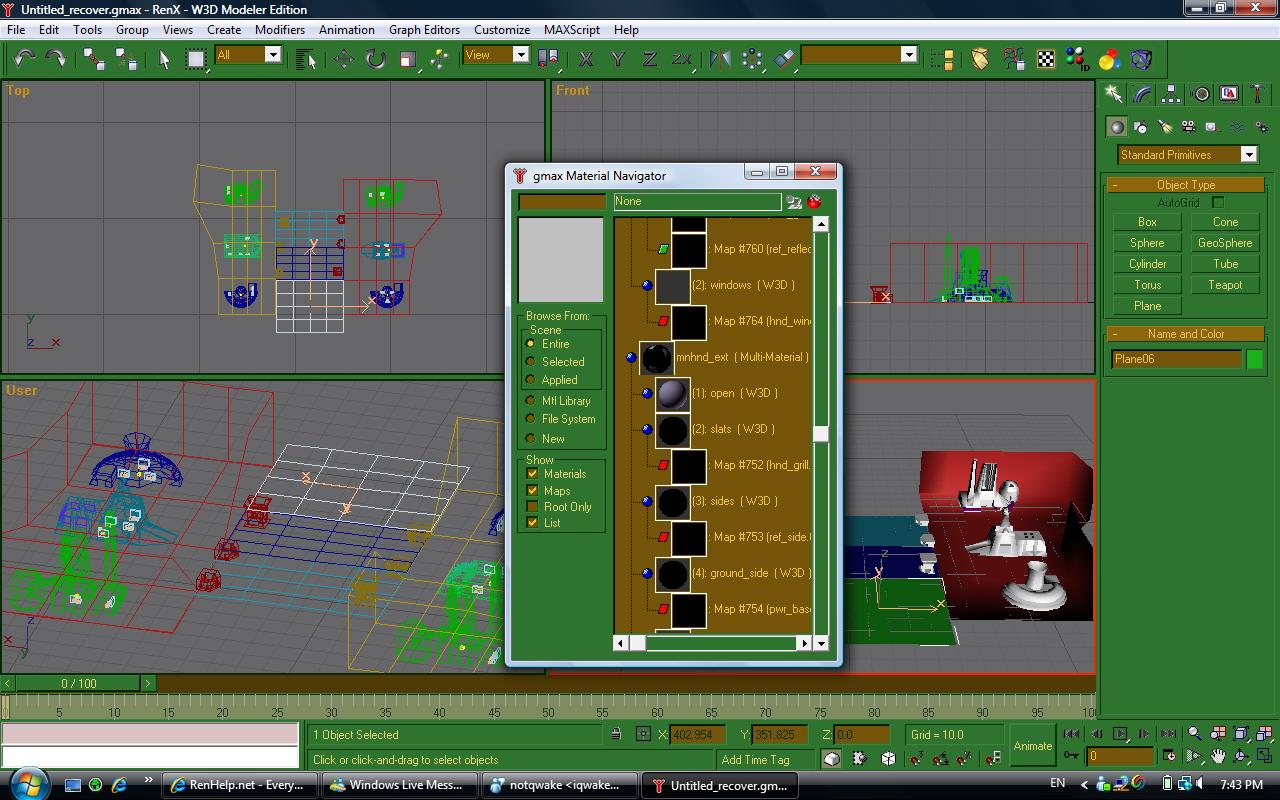Image resolution: width=1280 pixels, height=800 pixels.
Task: Restrict movement to the X axis
Action: pos(586,59)
